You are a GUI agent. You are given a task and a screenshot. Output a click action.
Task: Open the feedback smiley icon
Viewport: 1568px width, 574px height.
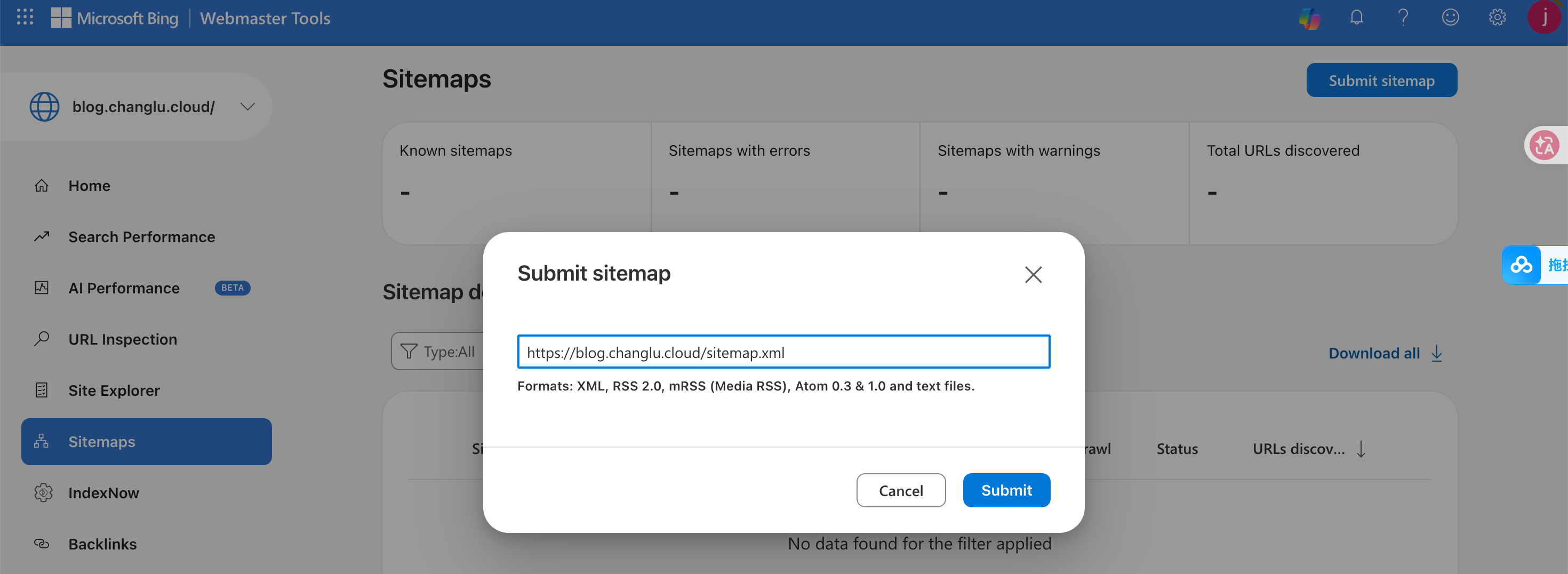tap(1450, 18)
